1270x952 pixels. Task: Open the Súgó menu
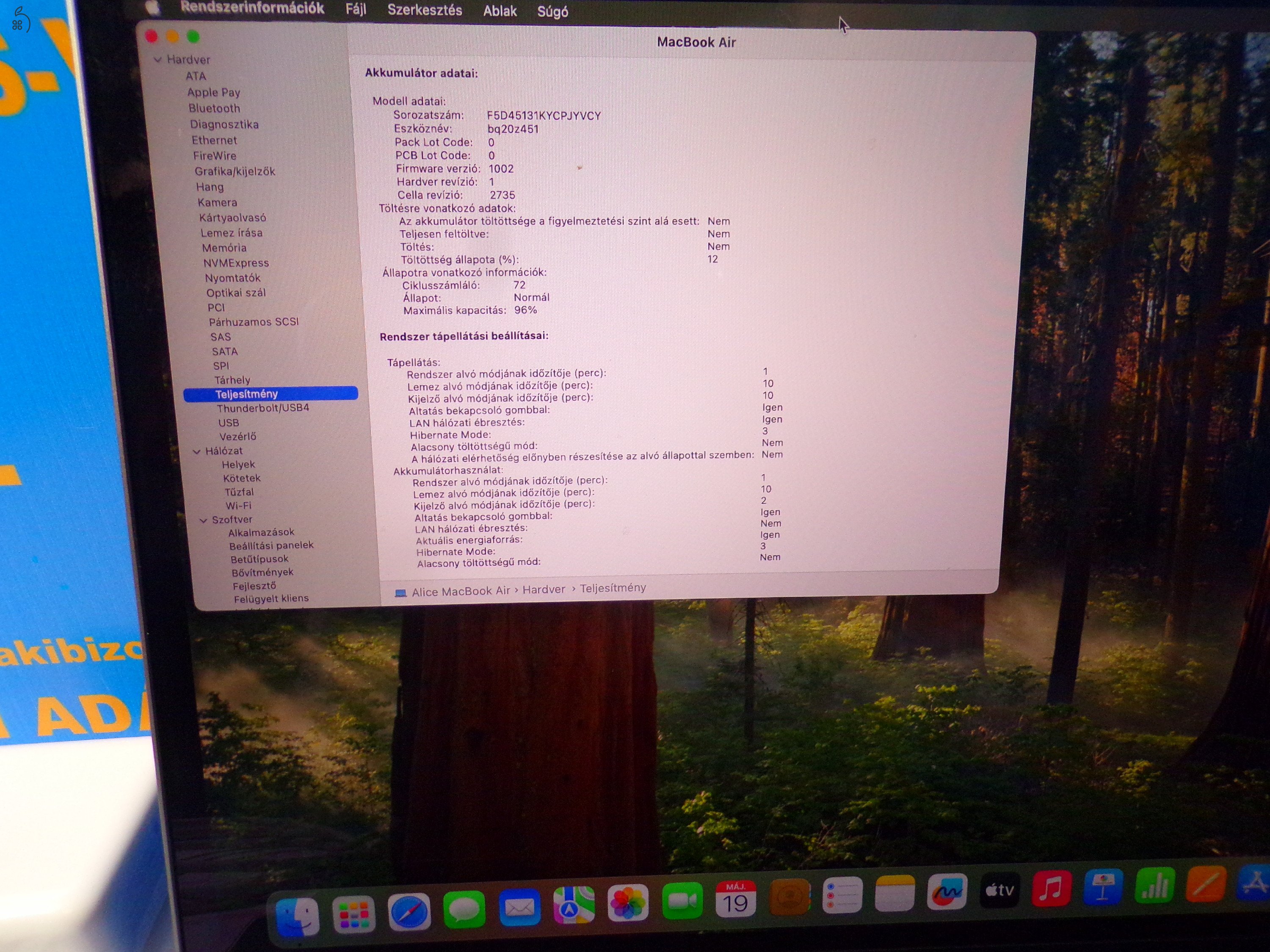553,11
